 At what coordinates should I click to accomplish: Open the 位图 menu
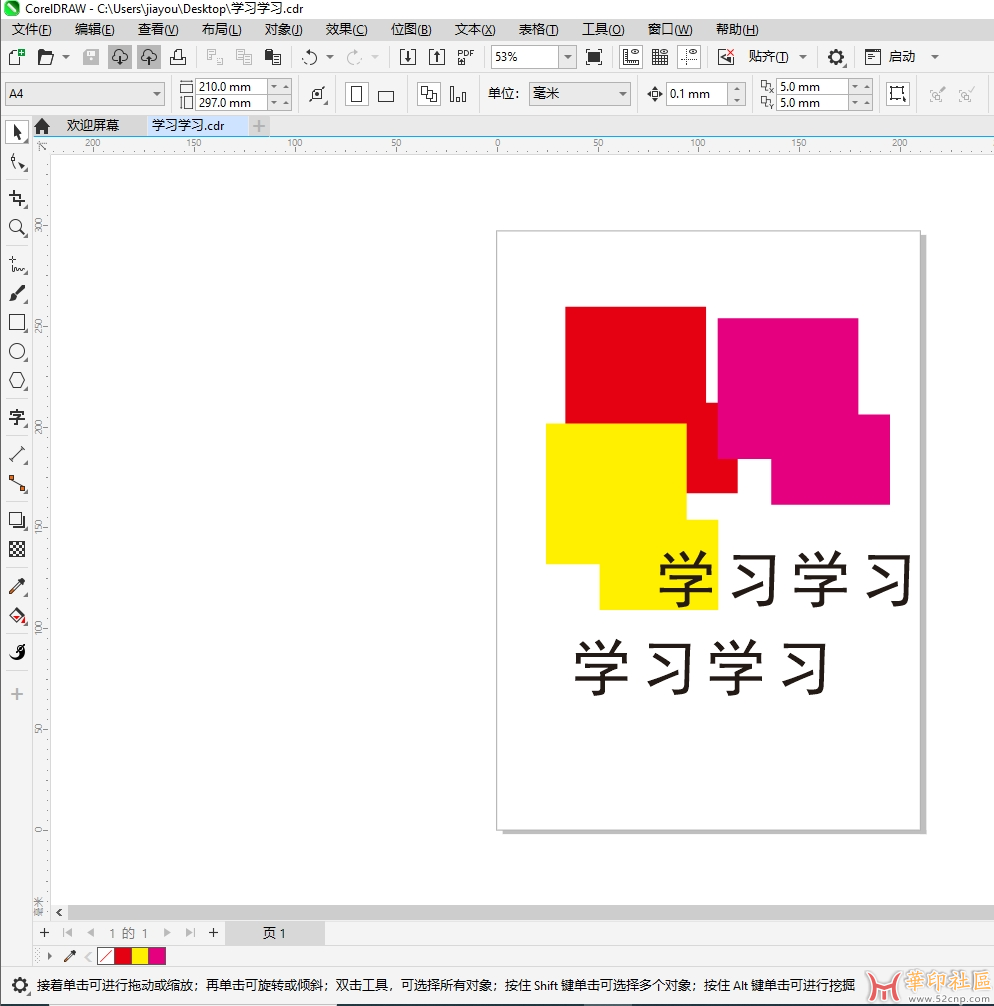[410, 29]
